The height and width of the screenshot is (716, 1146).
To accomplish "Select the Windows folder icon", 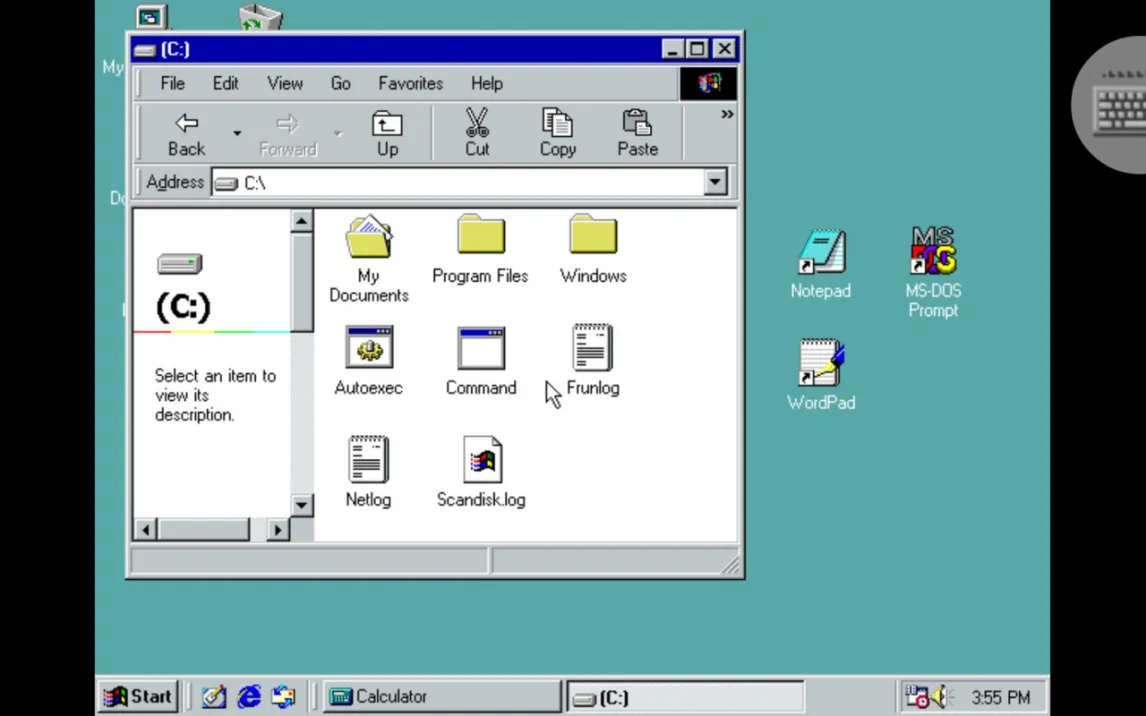I will pos(592,237).
